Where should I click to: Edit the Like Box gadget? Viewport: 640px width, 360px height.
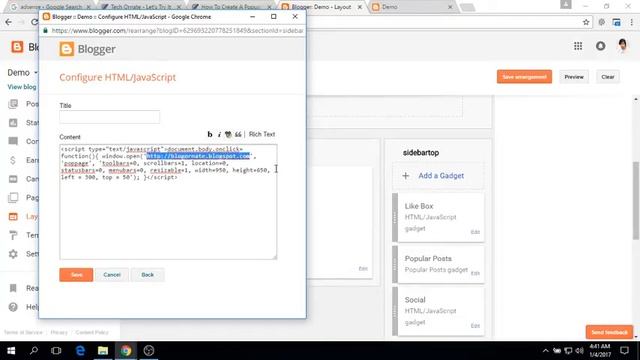pos(475,232)
